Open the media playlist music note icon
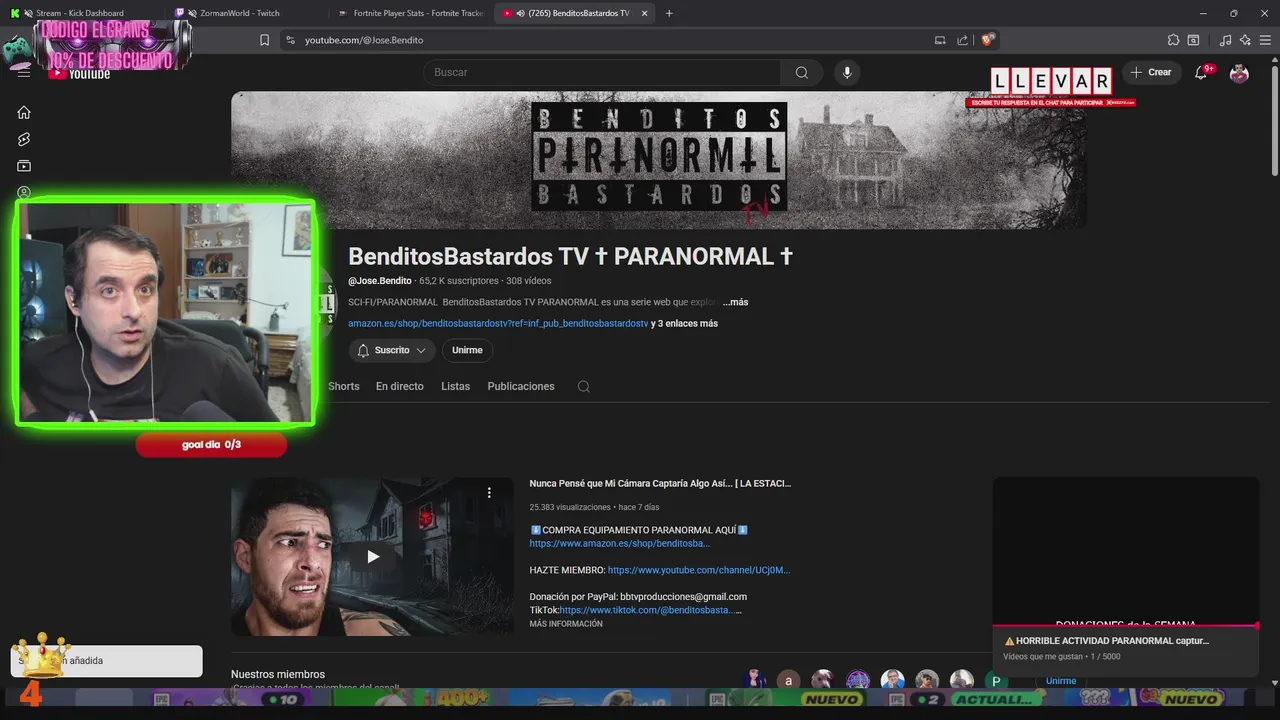This screenshot has height=720, width=1280. pos(1225,40)
